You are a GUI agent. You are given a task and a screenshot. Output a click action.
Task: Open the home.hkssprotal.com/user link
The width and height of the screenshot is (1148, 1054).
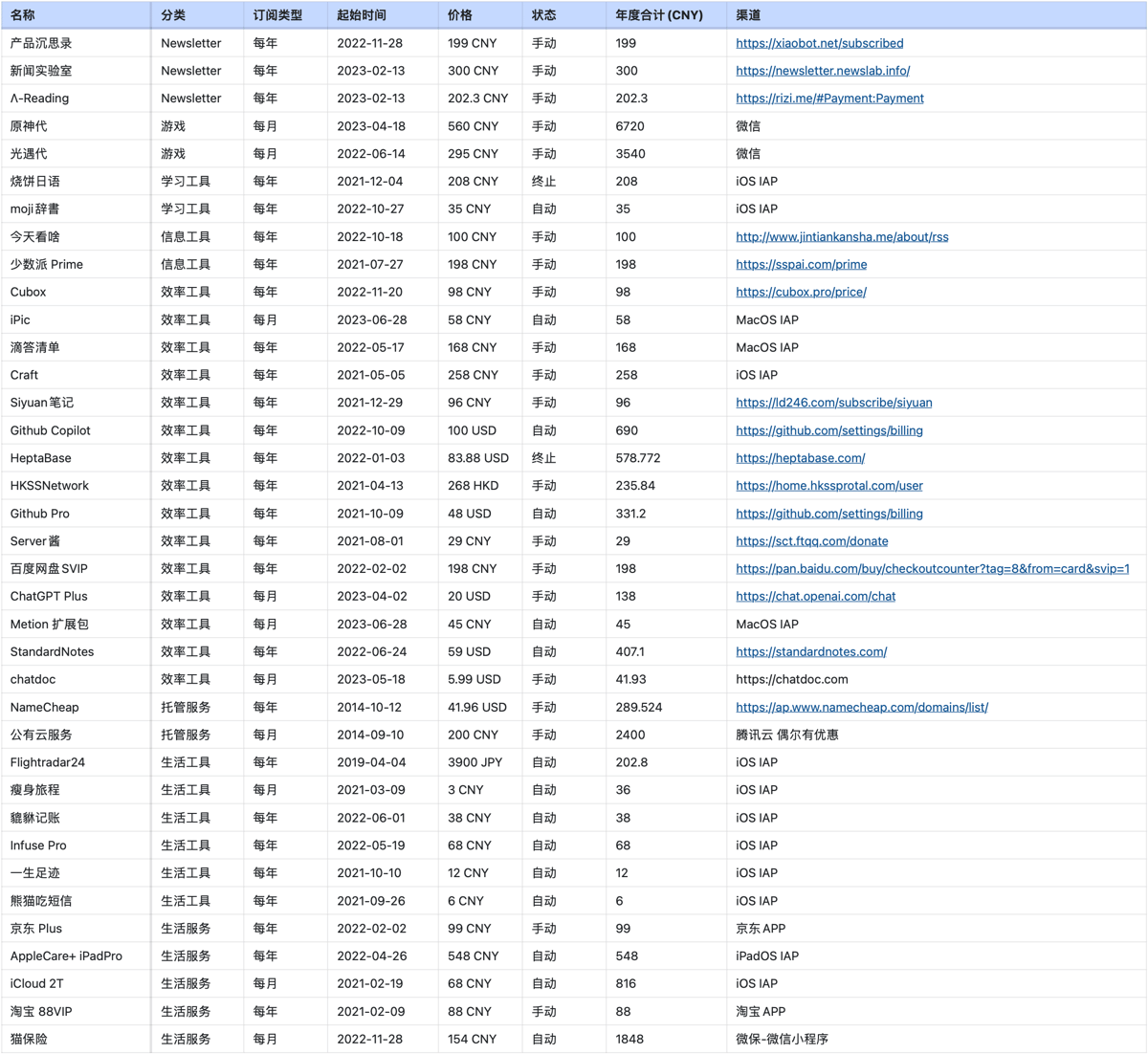click(x=828, y=486)
